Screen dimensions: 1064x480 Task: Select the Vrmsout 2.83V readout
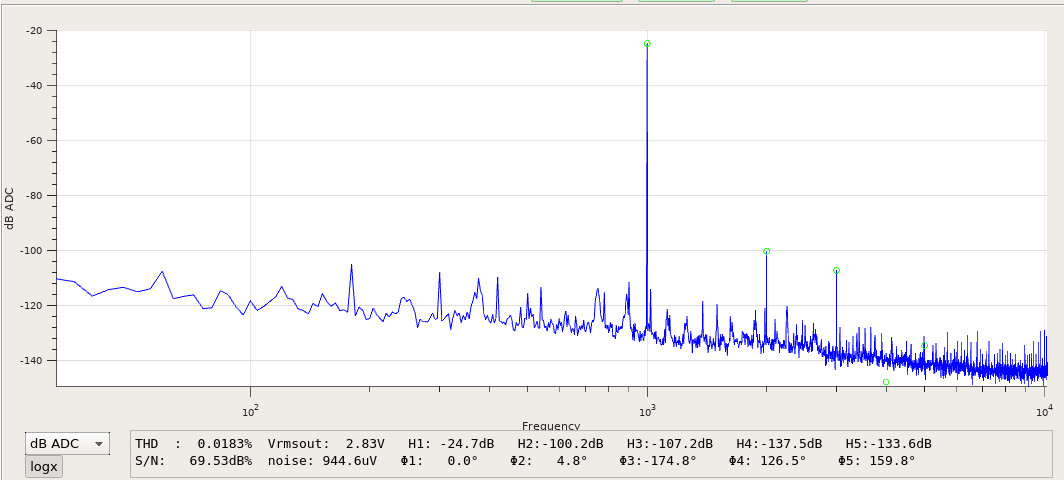pos(326,443)
